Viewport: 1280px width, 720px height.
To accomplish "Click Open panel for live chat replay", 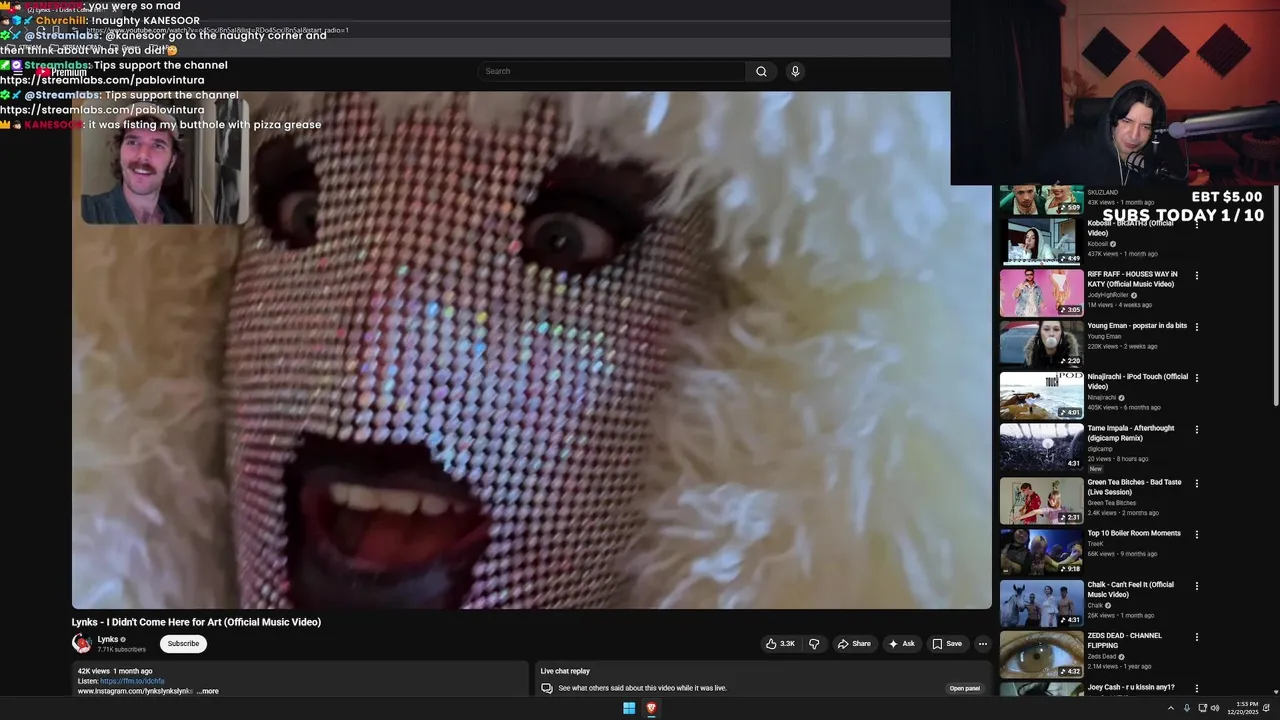I will click(x=965, y=688).
